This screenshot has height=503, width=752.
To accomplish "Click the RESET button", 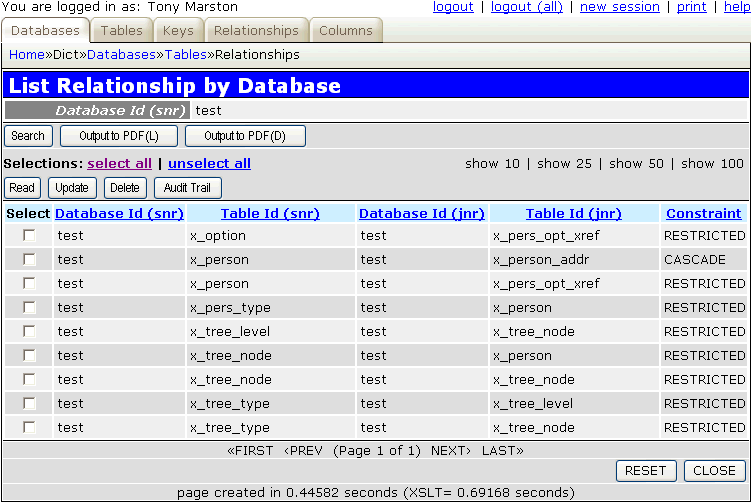I will coord(645,471).
